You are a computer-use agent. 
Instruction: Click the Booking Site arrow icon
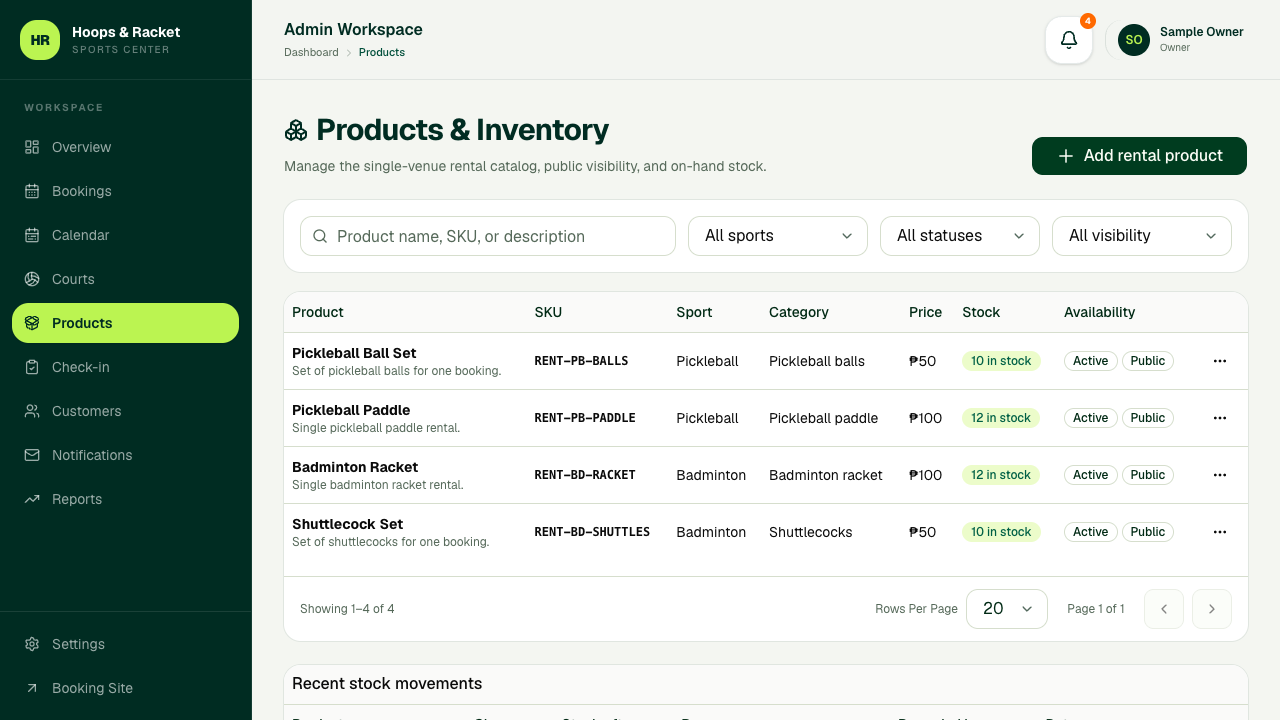[x=32, y=688]
